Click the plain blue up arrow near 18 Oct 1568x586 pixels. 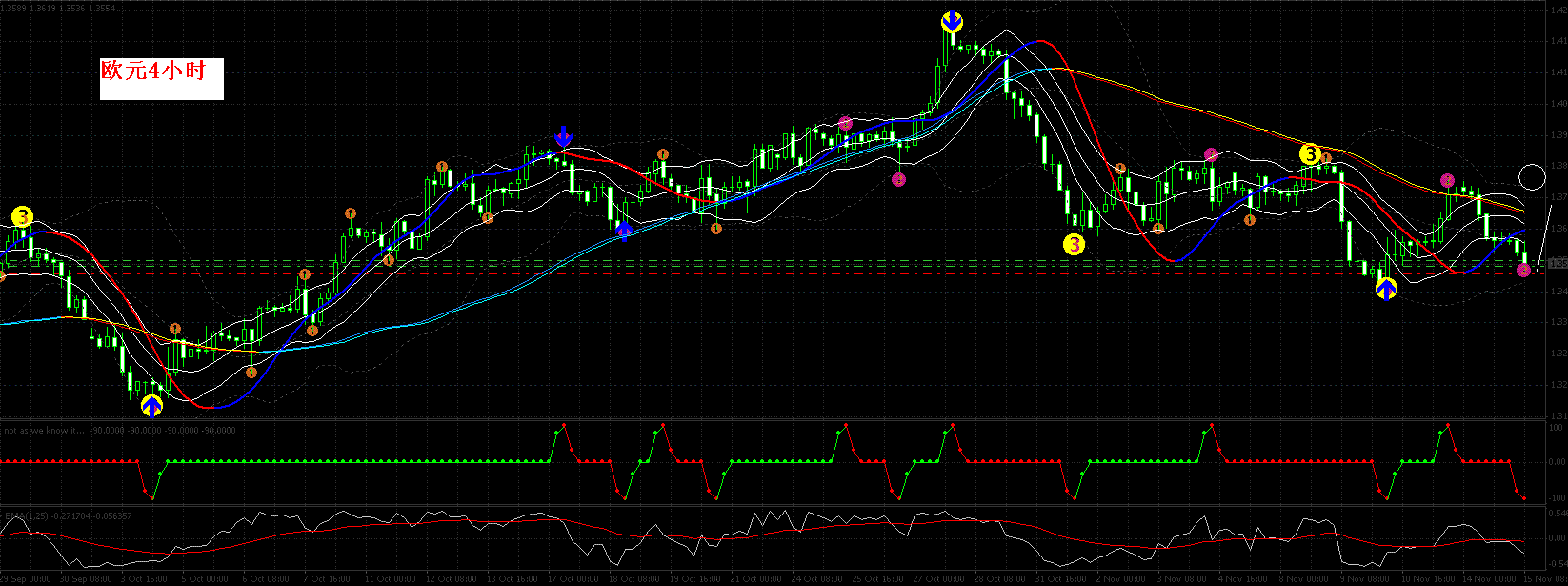click(x=624, y=230)
